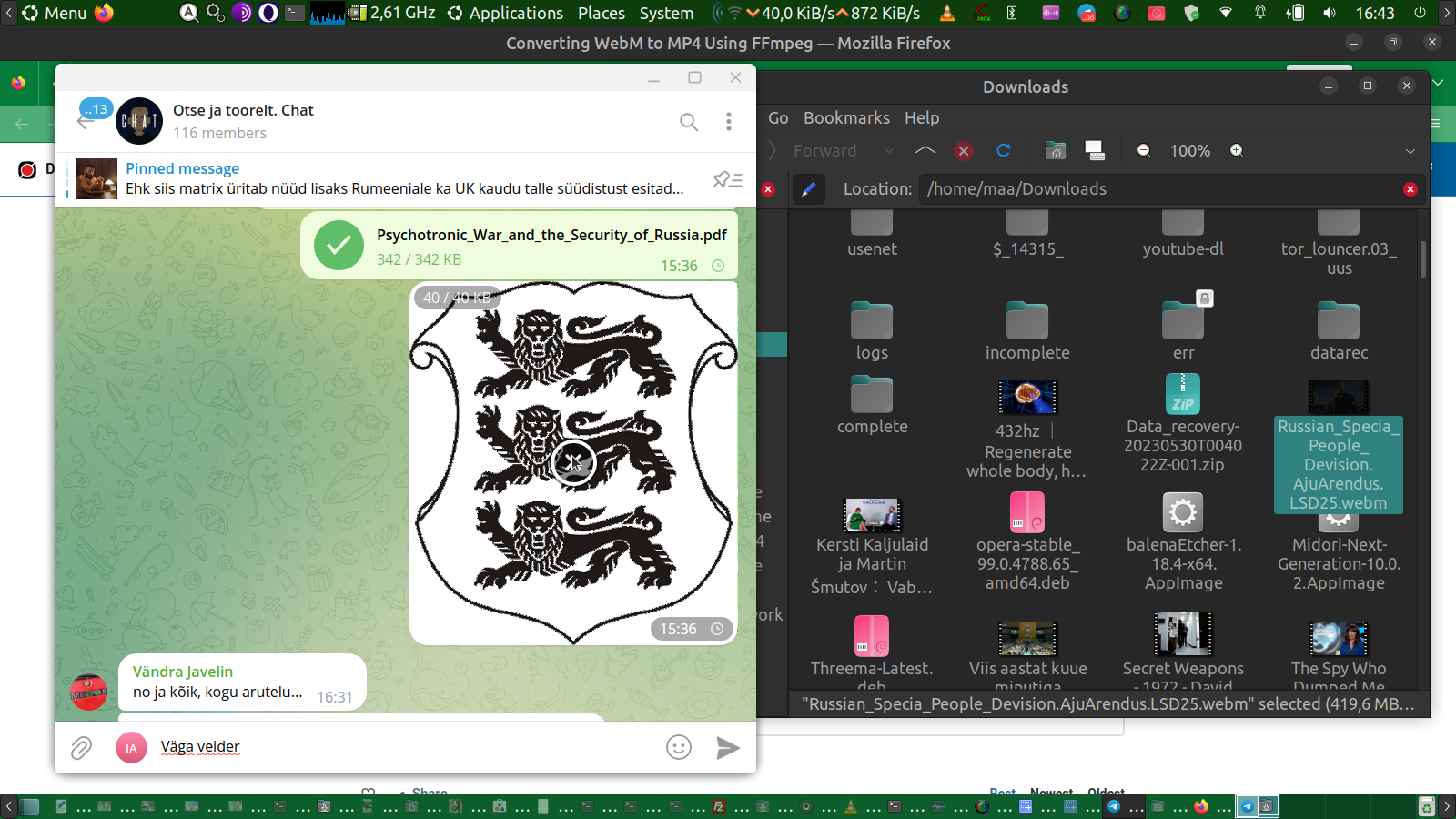This screenshot has height=819, width=1456.
Task: Open the Bookmarks menu
Action: pyautogui.click(x=846, y=118)
